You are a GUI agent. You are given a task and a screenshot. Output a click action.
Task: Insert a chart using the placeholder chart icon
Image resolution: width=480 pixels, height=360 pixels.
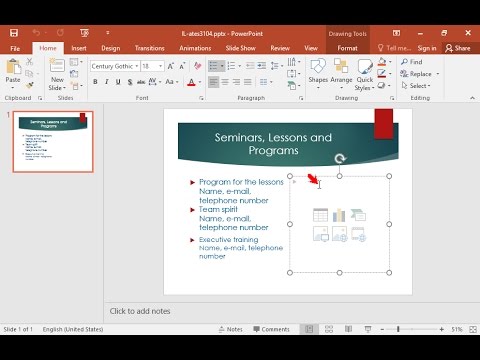point(339,215)
